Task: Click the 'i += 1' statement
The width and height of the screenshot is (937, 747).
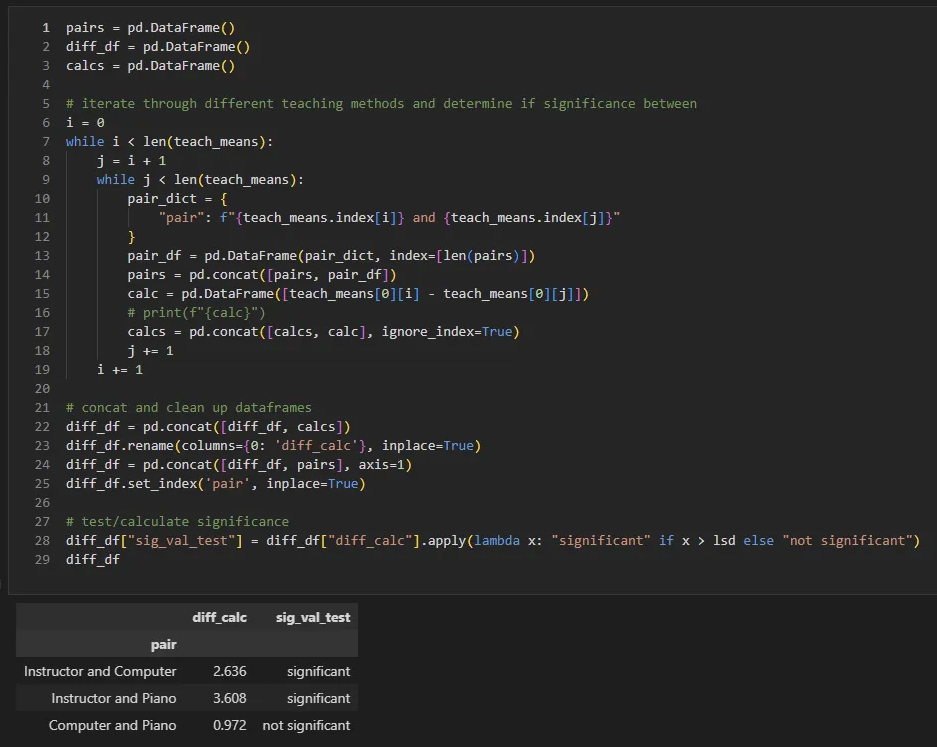Action: pyautogui.click(x=120, y=370)
